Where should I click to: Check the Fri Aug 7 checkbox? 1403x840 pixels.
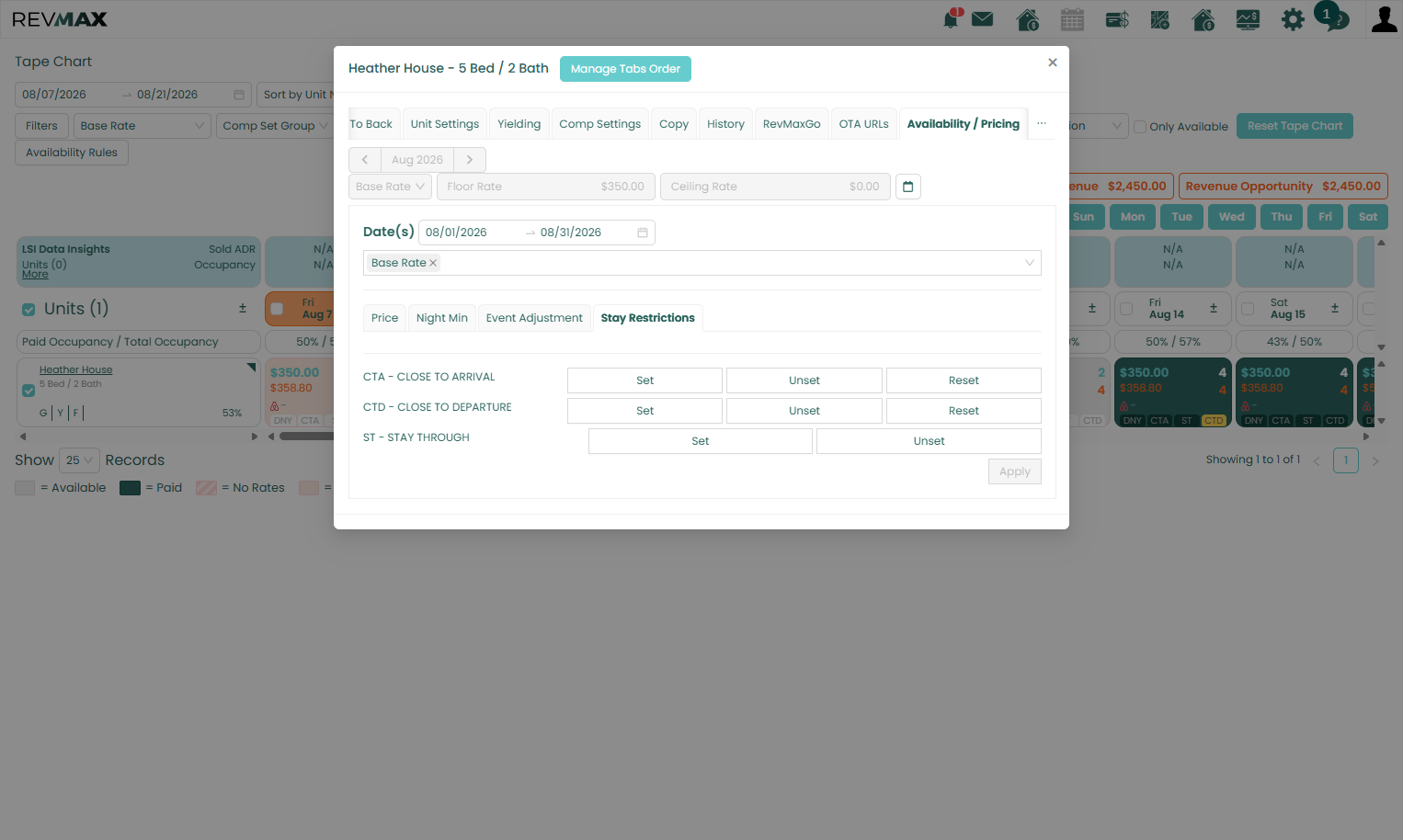(x=277, y=309)
